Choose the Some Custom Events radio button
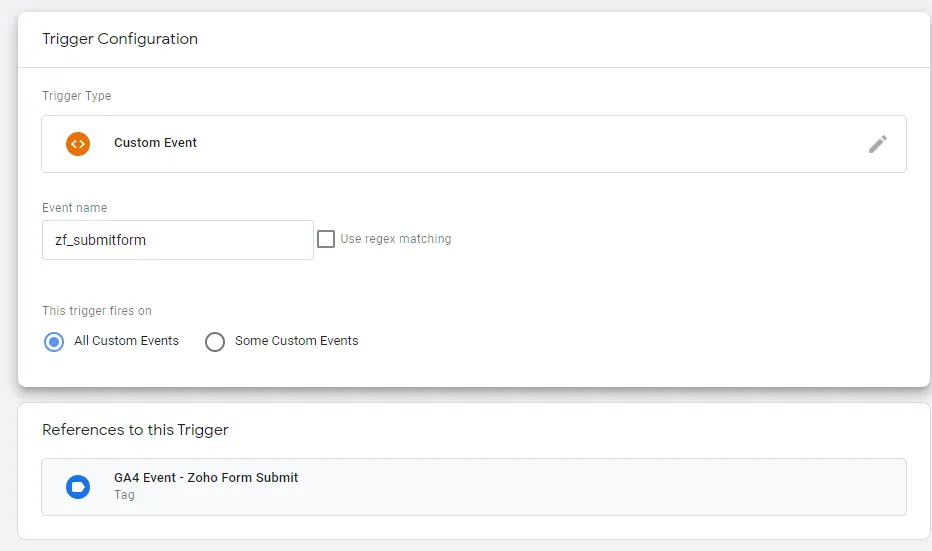 [x=215, y=342]
